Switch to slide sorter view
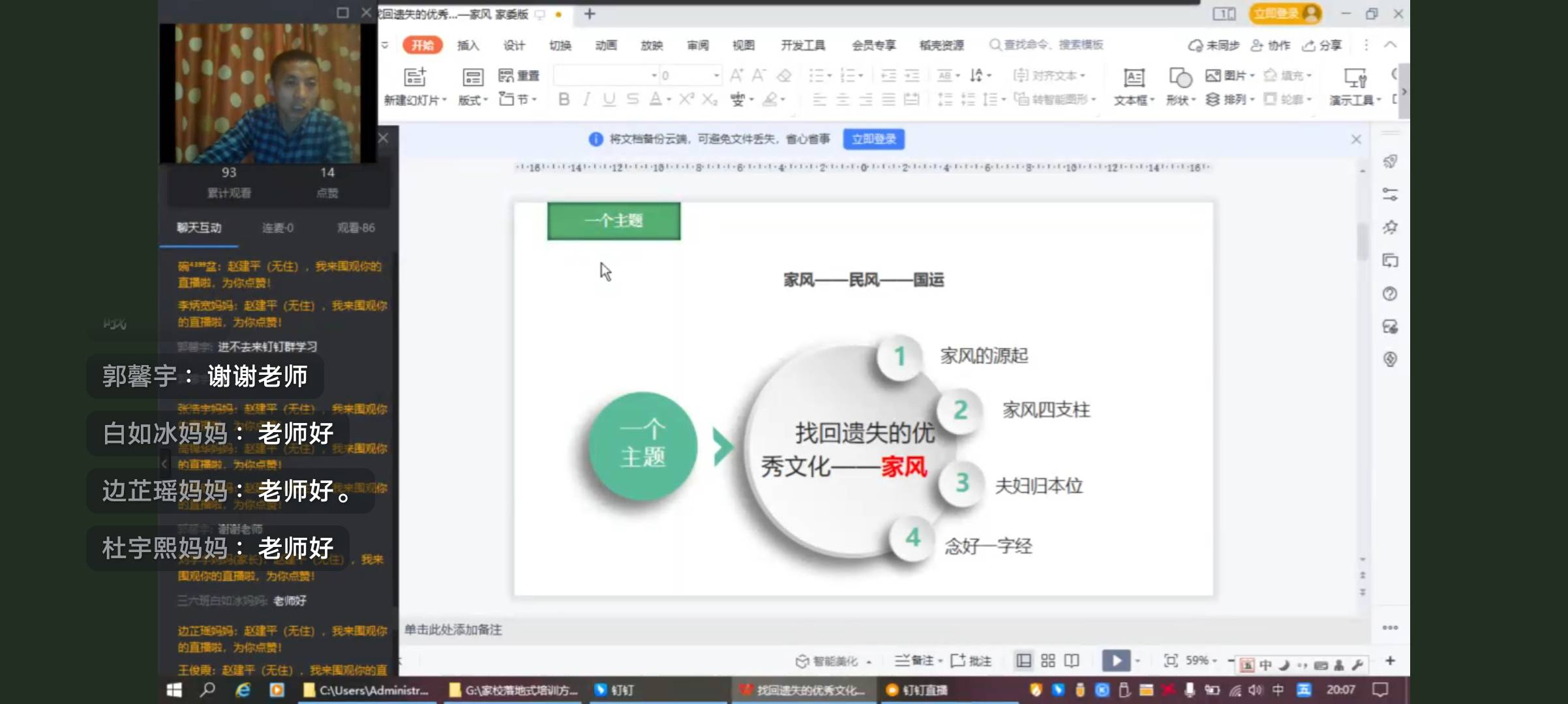This screenshot has height=704, width=1568. (x=1048, y=660)
